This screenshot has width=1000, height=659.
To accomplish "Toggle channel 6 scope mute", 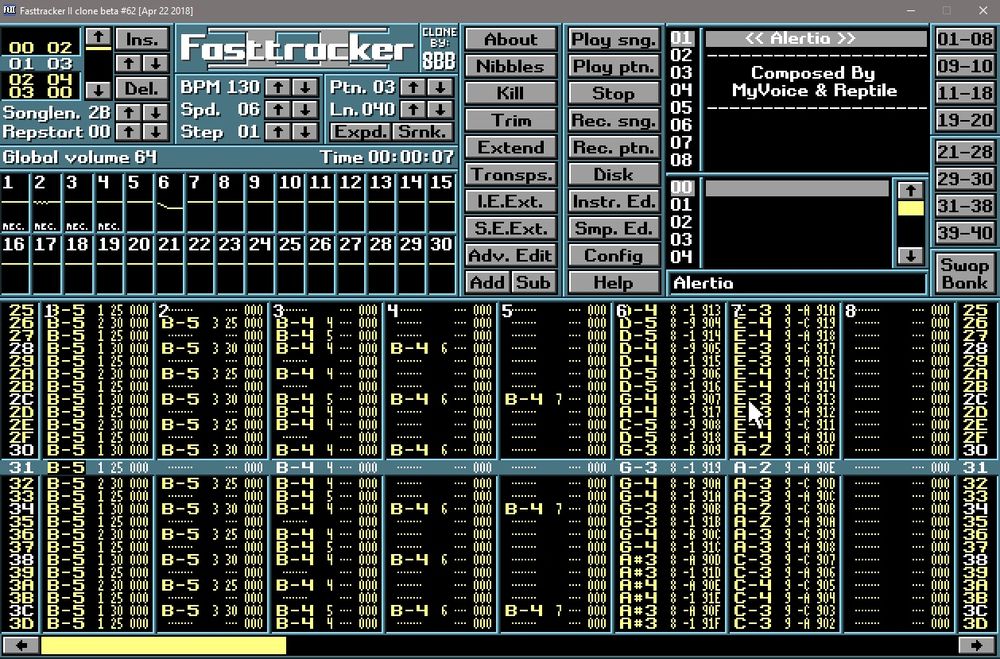I will pos(170,203).
